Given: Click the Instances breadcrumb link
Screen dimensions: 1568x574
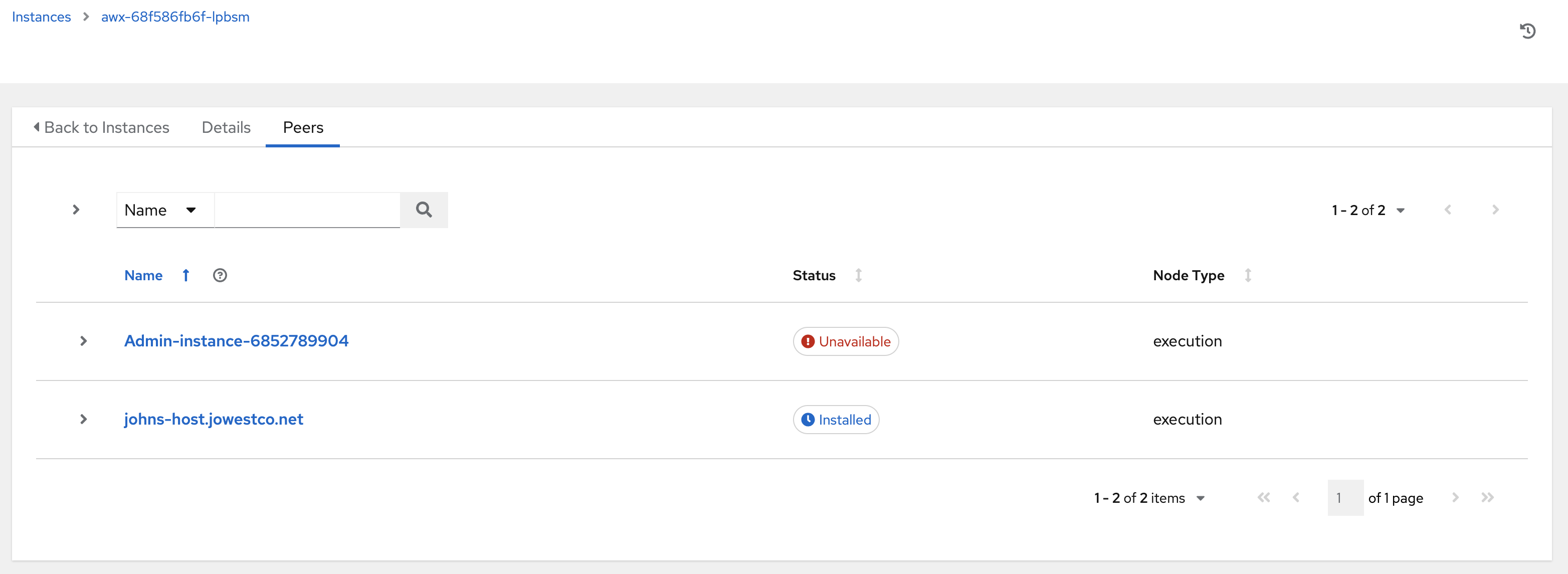Looking at the screenshot, I should pyautogui.click(x=42, y=17).
